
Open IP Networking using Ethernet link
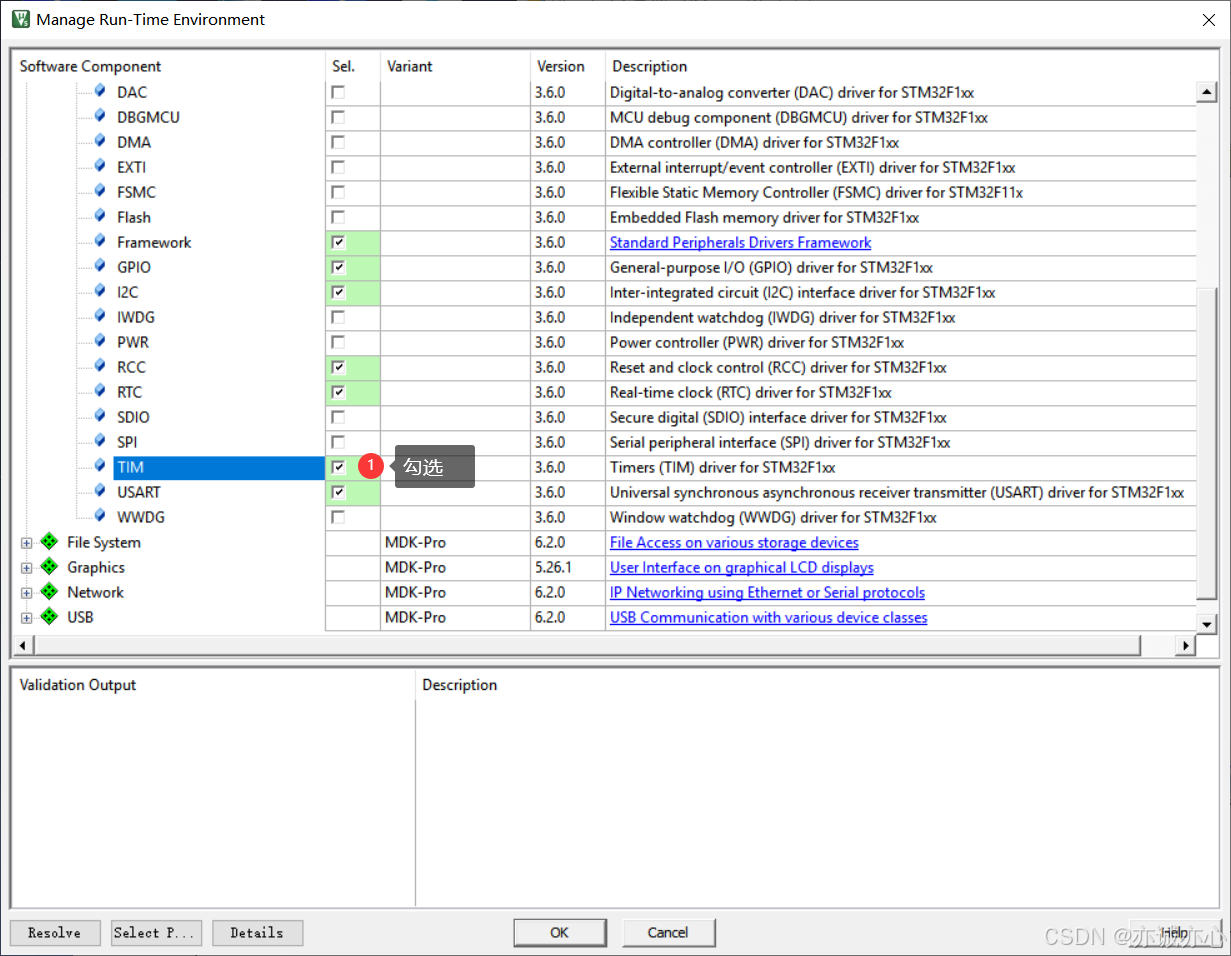(767, 592)
